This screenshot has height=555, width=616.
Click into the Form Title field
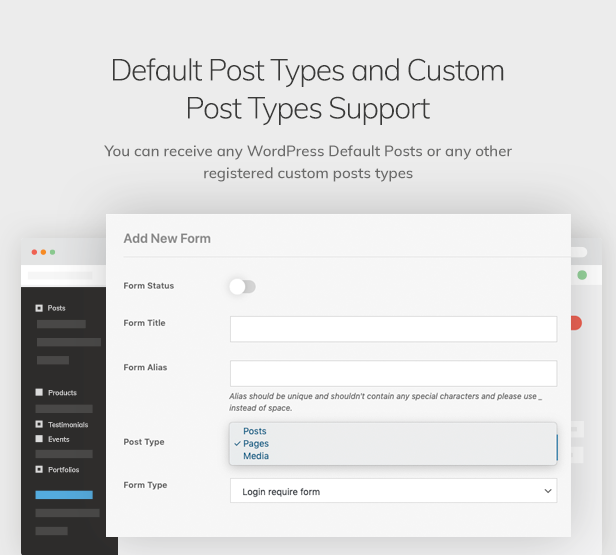(393, 329)
